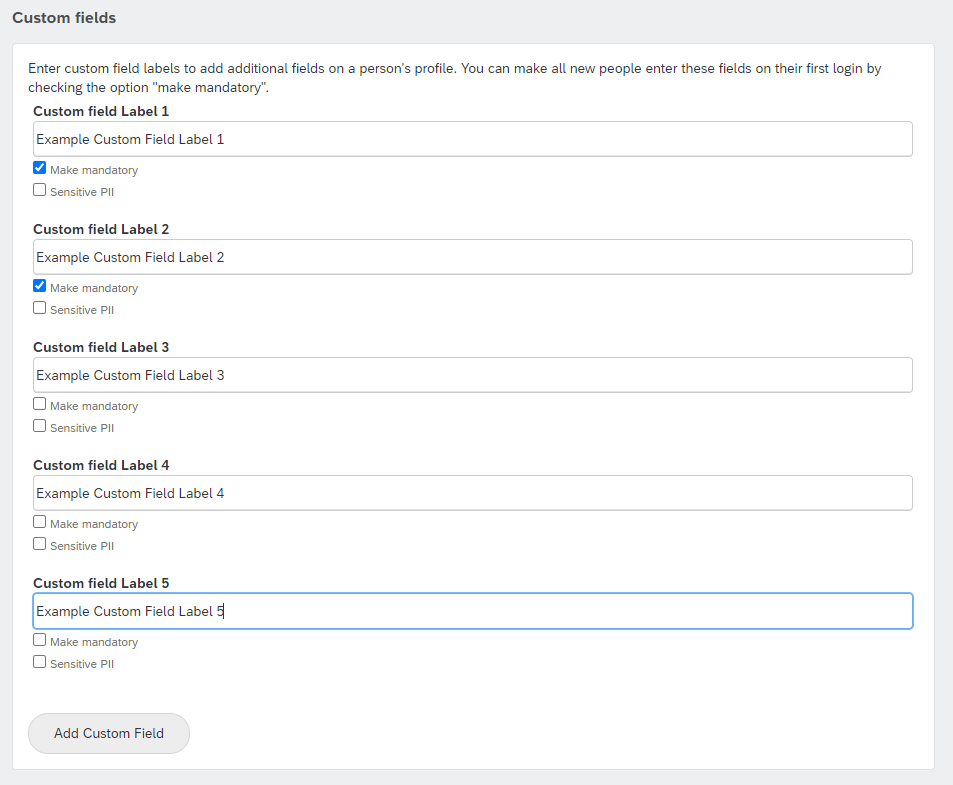
Task: Focus the Custom field Label 1 input
Action: (x=473, y=139)
